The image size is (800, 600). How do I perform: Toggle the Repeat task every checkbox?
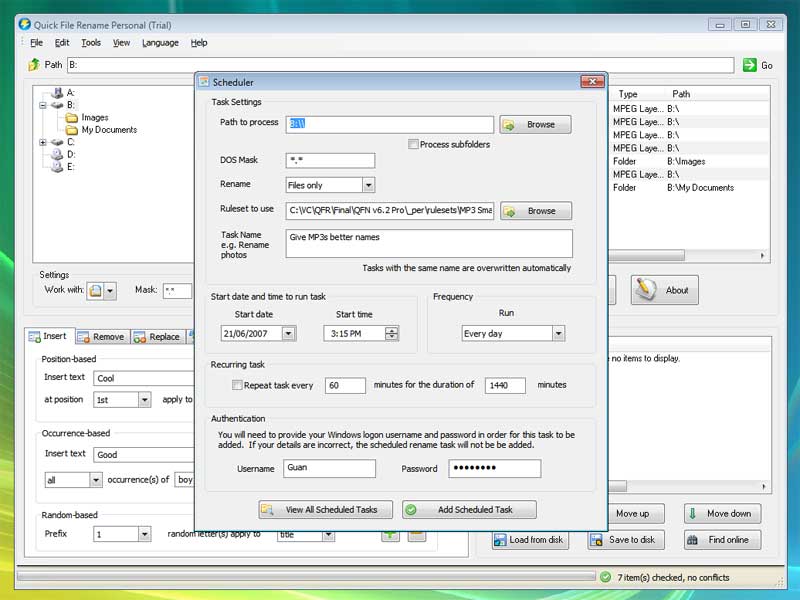click(237, 385)
